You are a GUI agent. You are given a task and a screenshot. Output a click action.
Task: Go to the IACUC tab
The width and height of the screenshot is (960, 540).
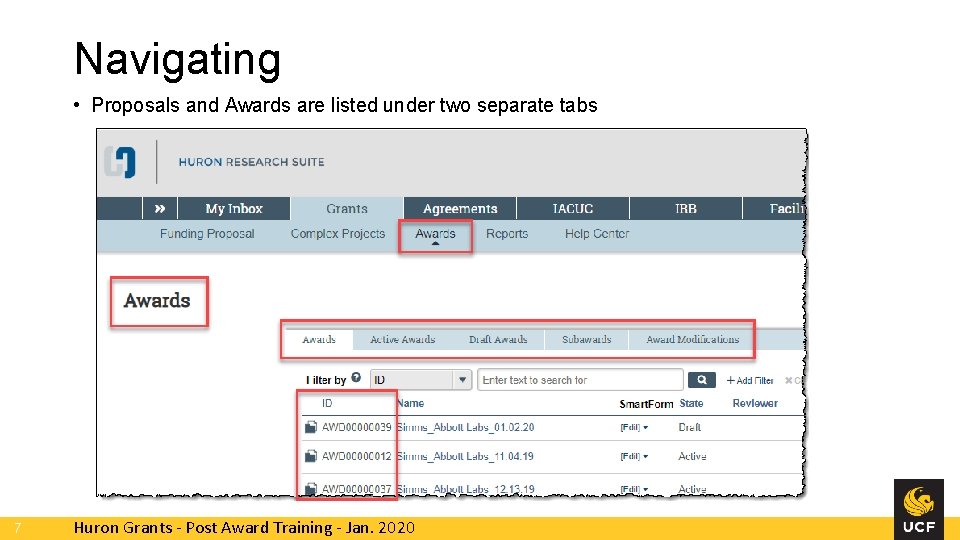pos(573,208)
